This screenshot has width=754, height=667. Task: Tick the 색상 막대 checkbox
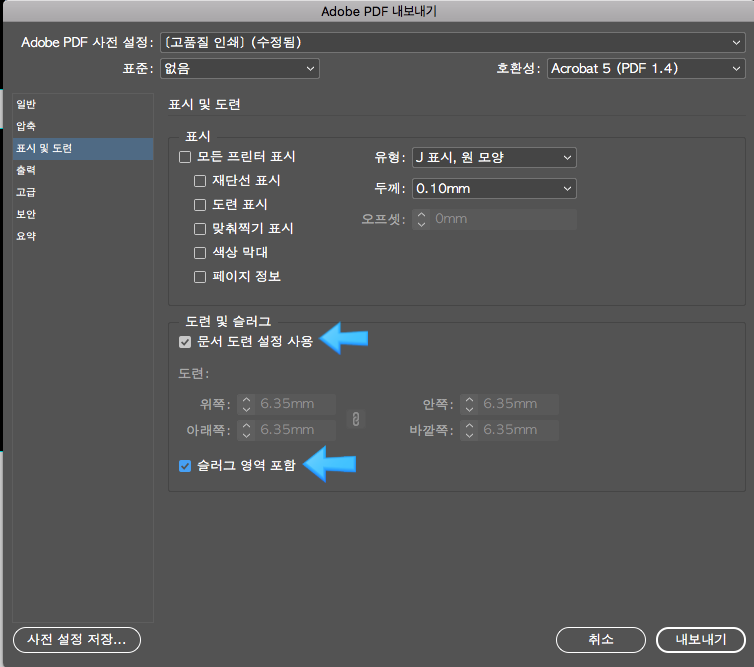click(x=200, y=252)
